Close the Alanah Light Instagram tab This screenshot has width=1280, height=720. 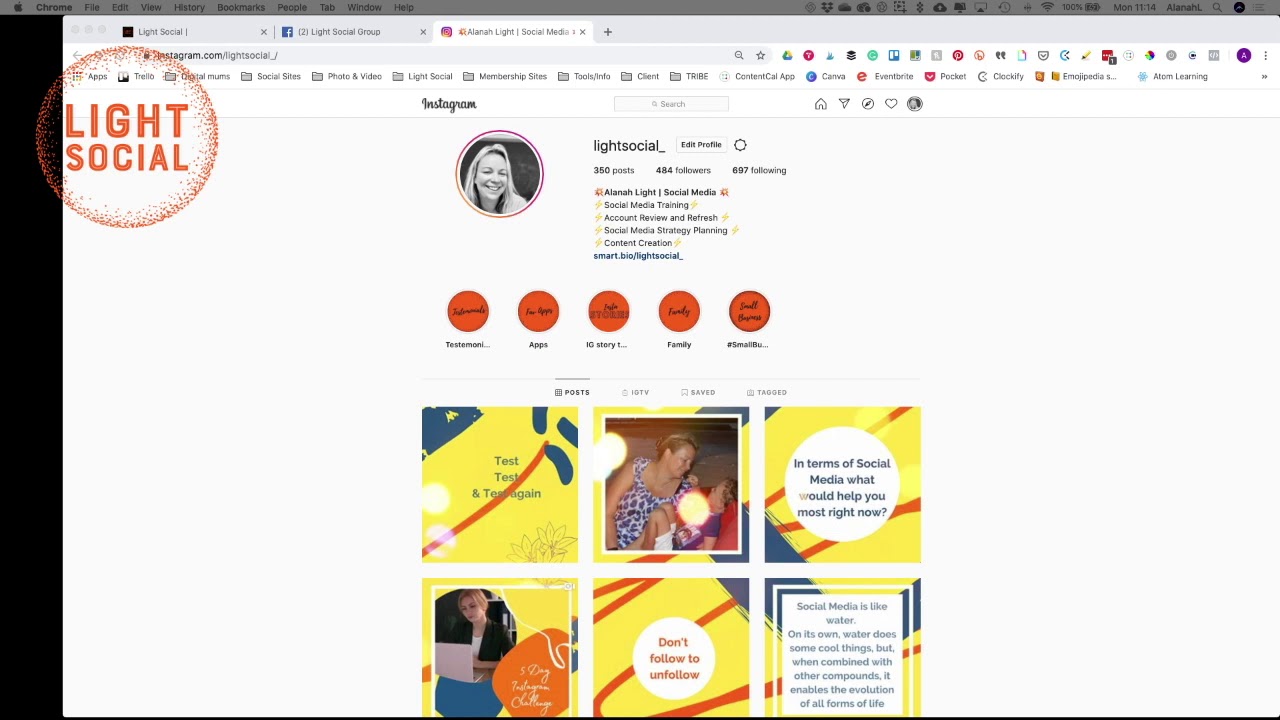coord(582,32)
